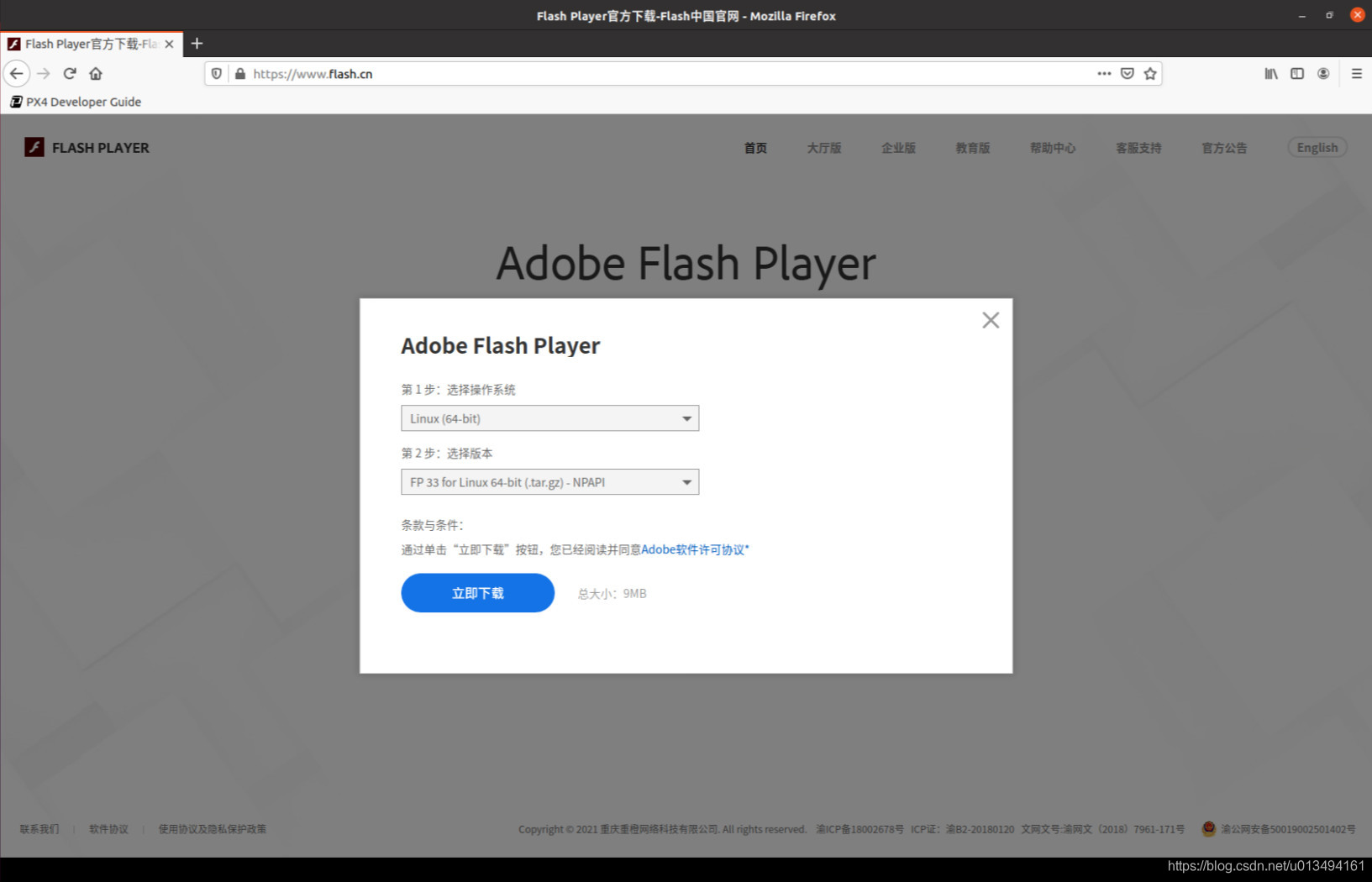The image size is (1372, 882).
Task: Go back using the browser back arrow
Action: [17, 74]
